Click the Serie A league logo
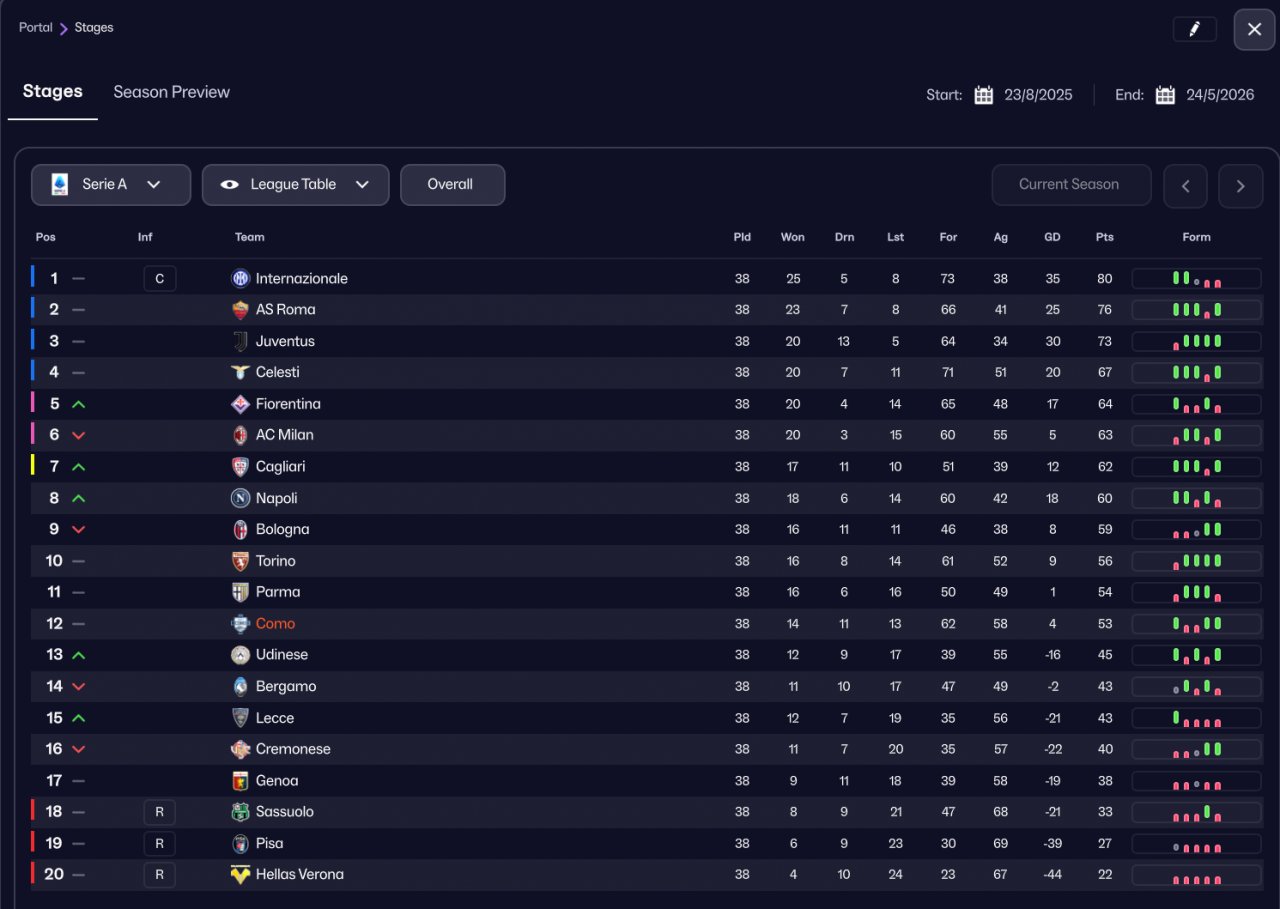This screenshot has height=909, width=1280. (x=60, y=185)
